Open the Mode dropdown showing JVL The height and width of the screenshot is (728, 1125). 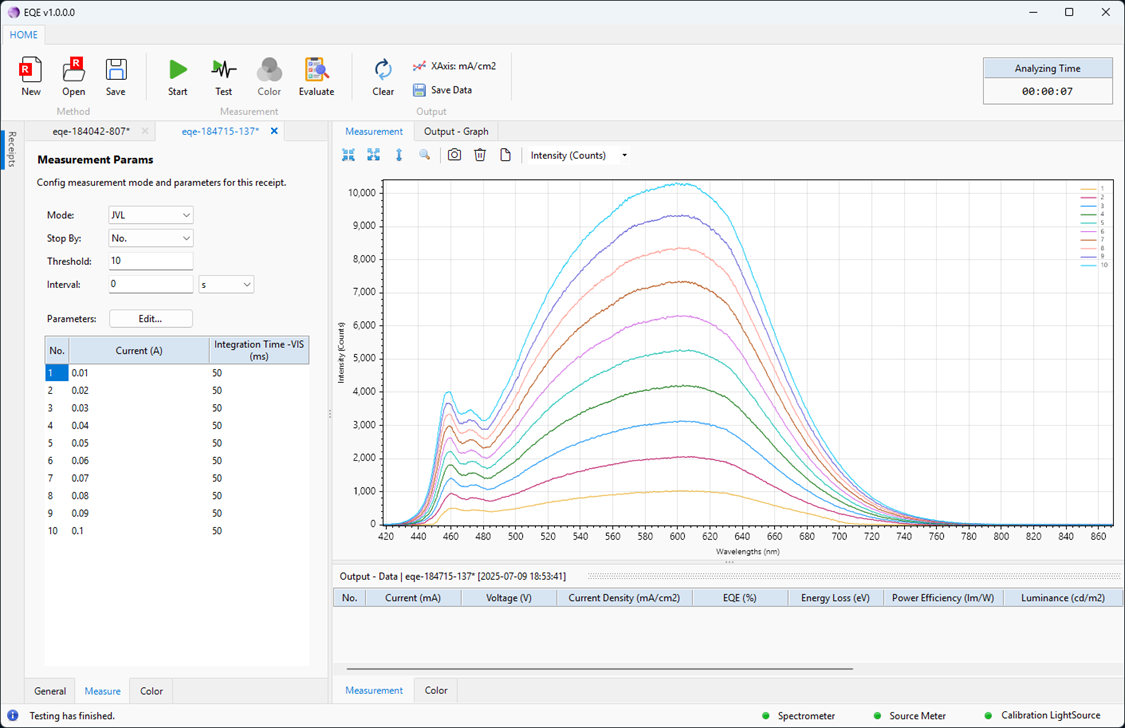150,215
